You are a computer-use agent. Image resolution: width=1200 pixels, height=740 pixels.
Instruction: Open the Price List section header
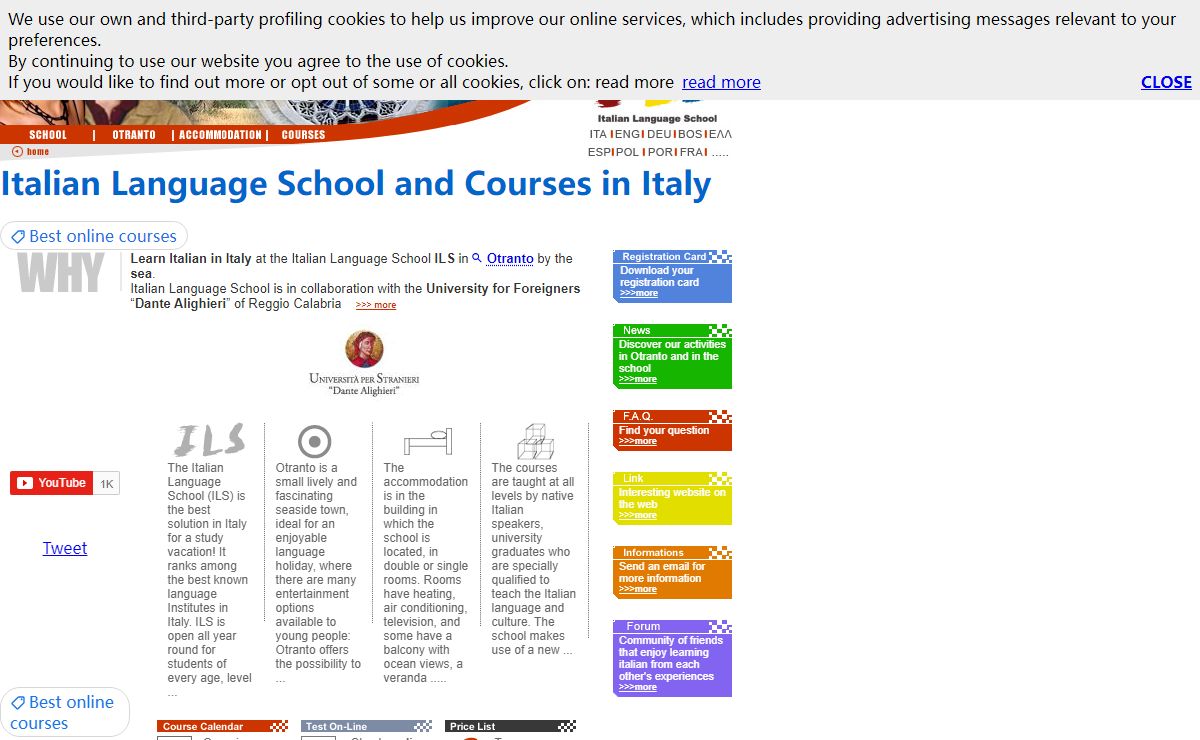click(x=511, y=726)
